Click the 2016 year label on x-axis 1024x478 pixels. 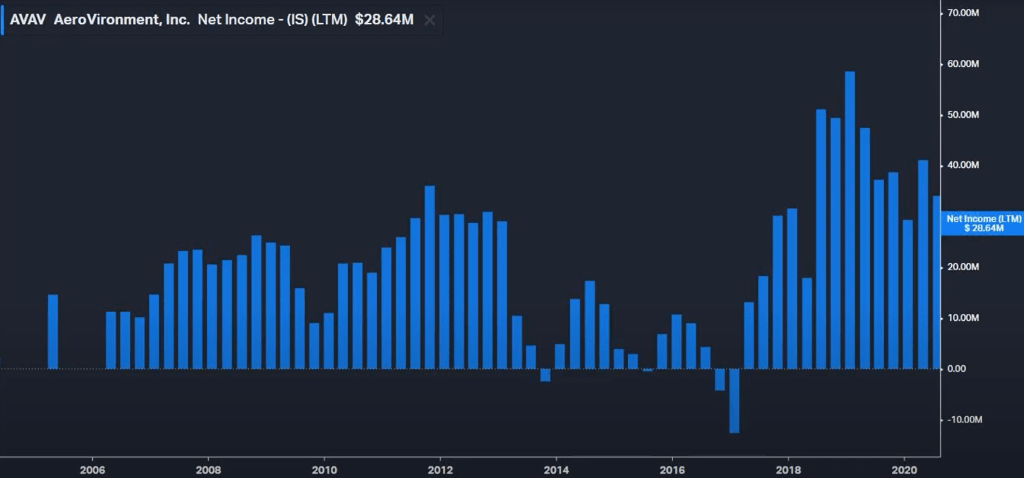[672, 468]
